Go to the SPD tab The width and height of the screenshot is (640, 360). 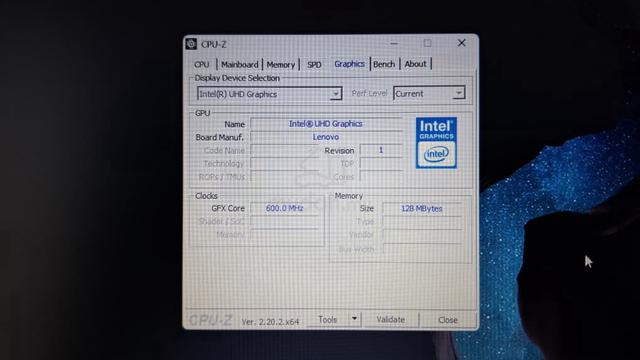[x=314, y=64]
